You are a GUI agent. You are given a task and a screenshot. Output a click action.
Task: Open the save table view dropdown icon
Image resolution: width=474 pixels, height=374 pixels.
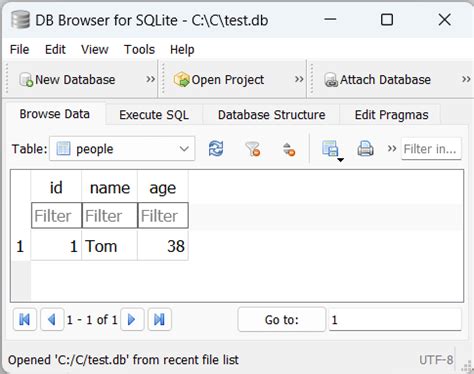tap(332, 149)
